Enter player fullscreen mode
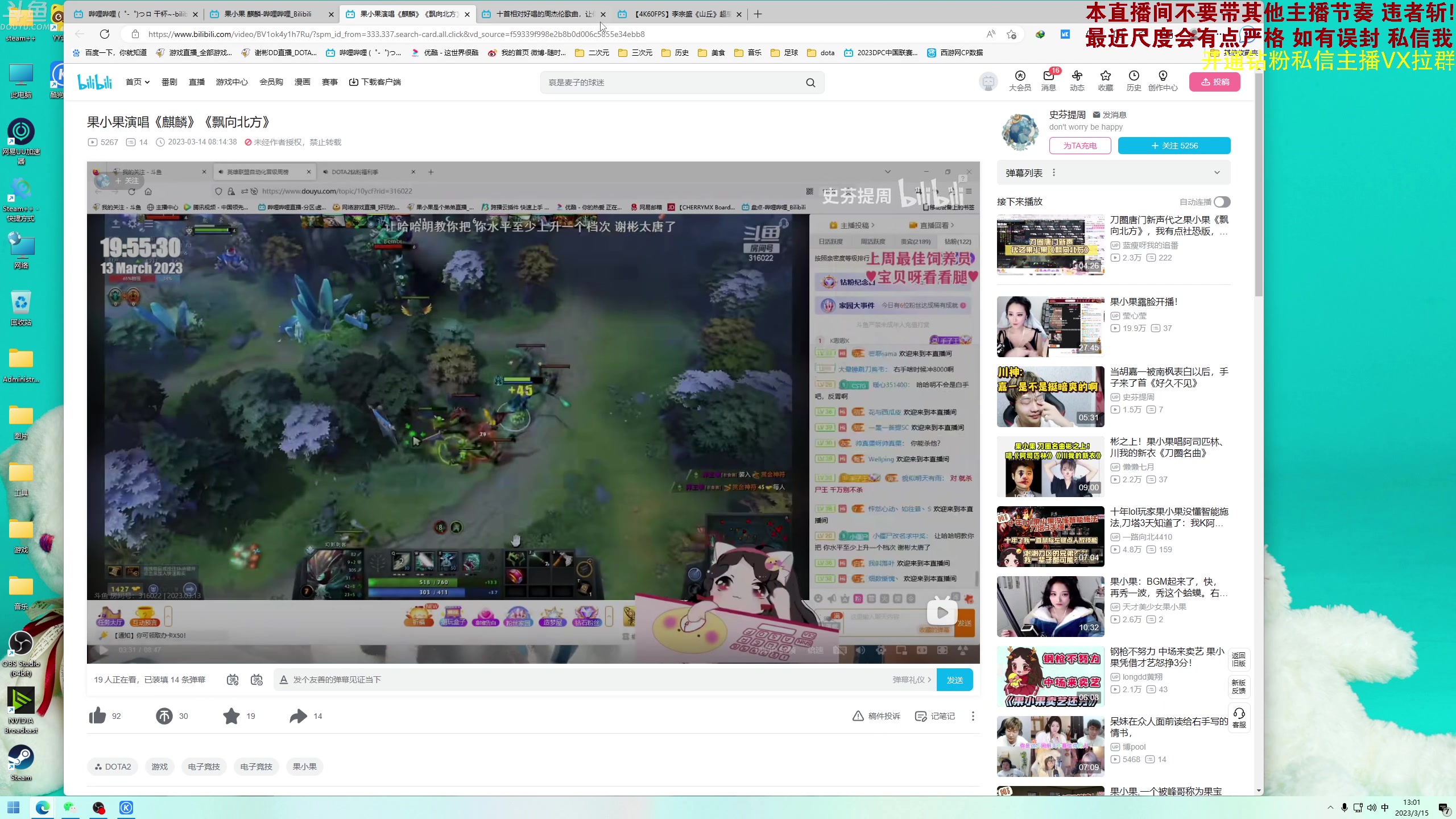This screenshot has width=1456, height=819. pos(963,650)
